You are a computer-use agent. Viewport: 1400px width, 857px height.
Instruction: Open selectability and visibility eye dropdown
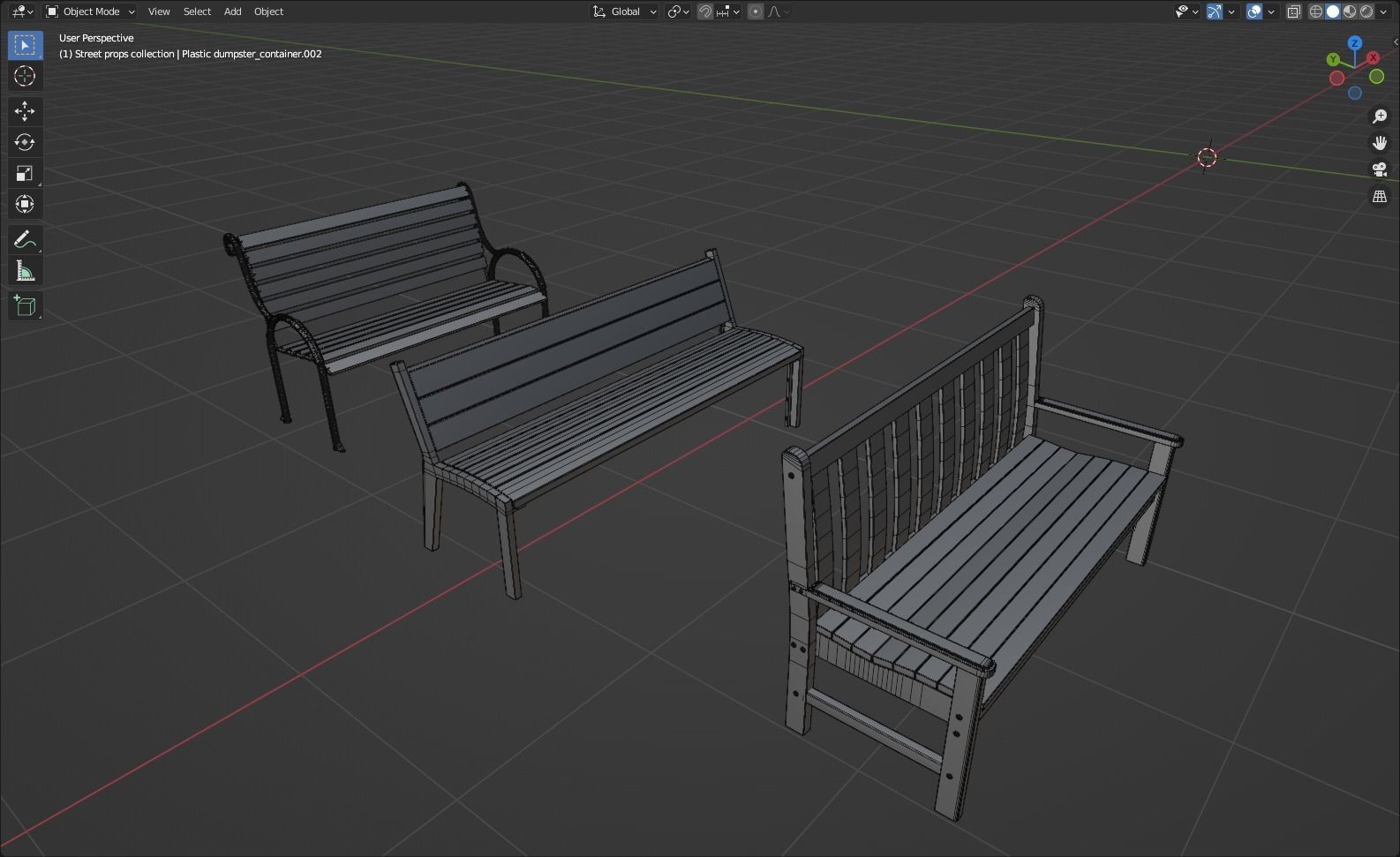click(x=1186, y=11)
